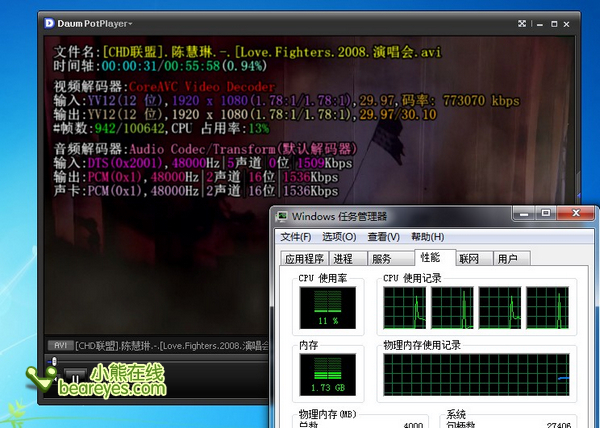Click the 物理内存使用记录 graph

pyautogui.click(x=476, y=374)
